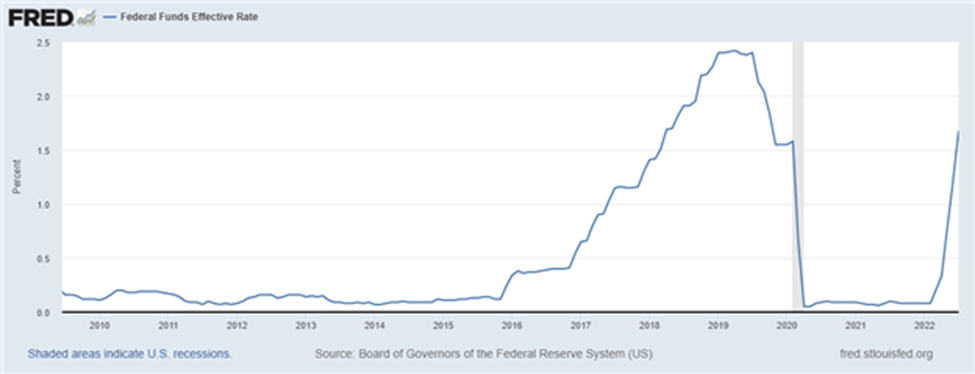Click the 2016 x-axis year label
This screenshot has height=374, width=975.
[x=512, y=325]
